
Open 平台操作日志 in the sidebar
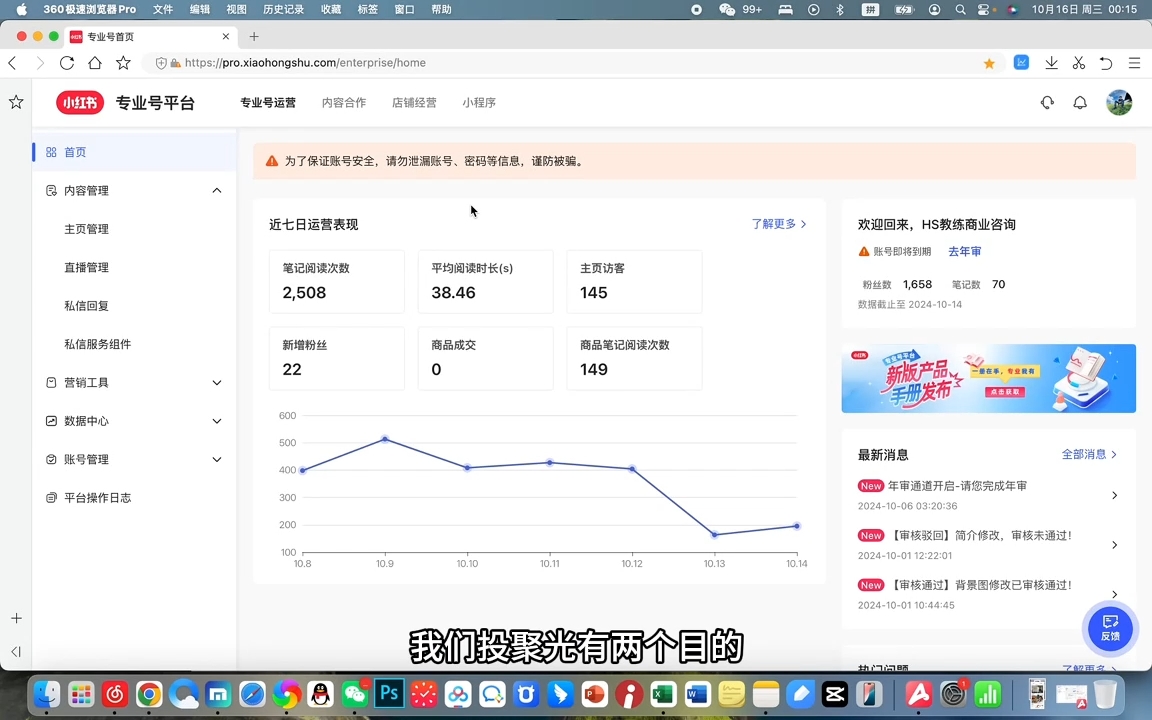(97, 497)
